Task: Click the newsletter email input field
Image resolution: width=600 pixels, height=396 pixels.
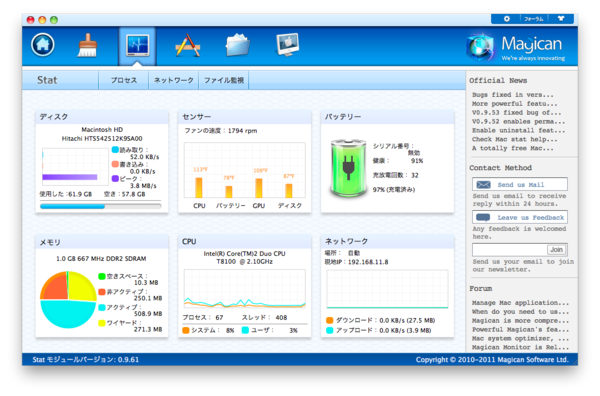Action: pos(510,250)
